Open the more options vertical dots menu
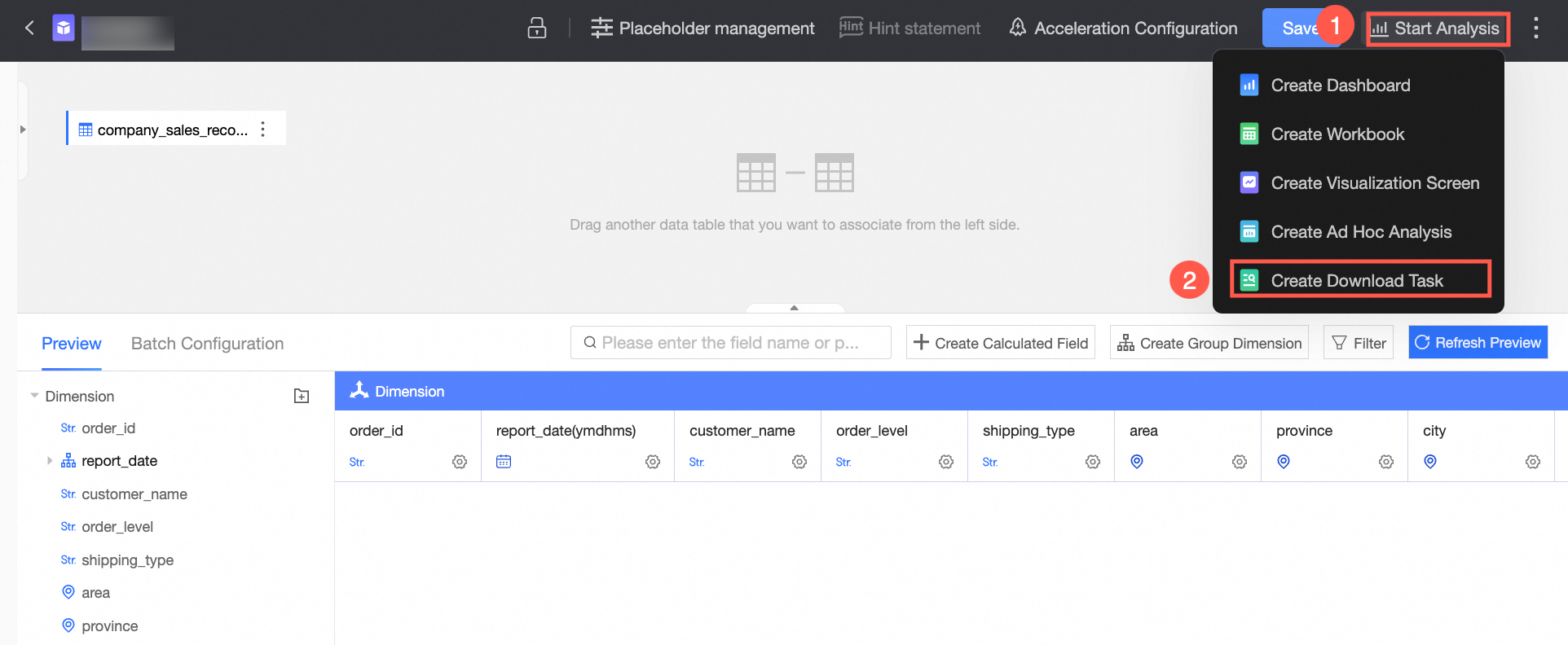The height and width of the screenshot is (645, 1568). (x=1536, y=28)
